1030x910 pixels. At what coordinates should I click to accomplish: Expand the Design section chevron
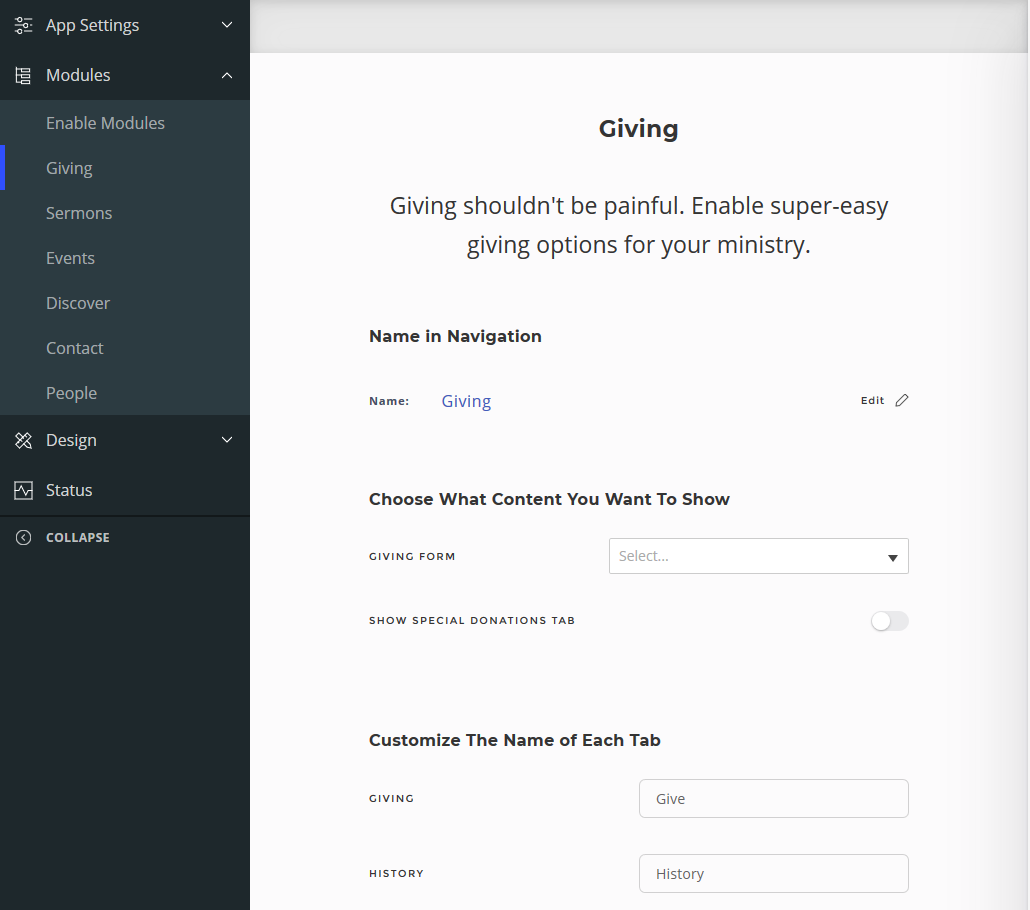[227, 440]
